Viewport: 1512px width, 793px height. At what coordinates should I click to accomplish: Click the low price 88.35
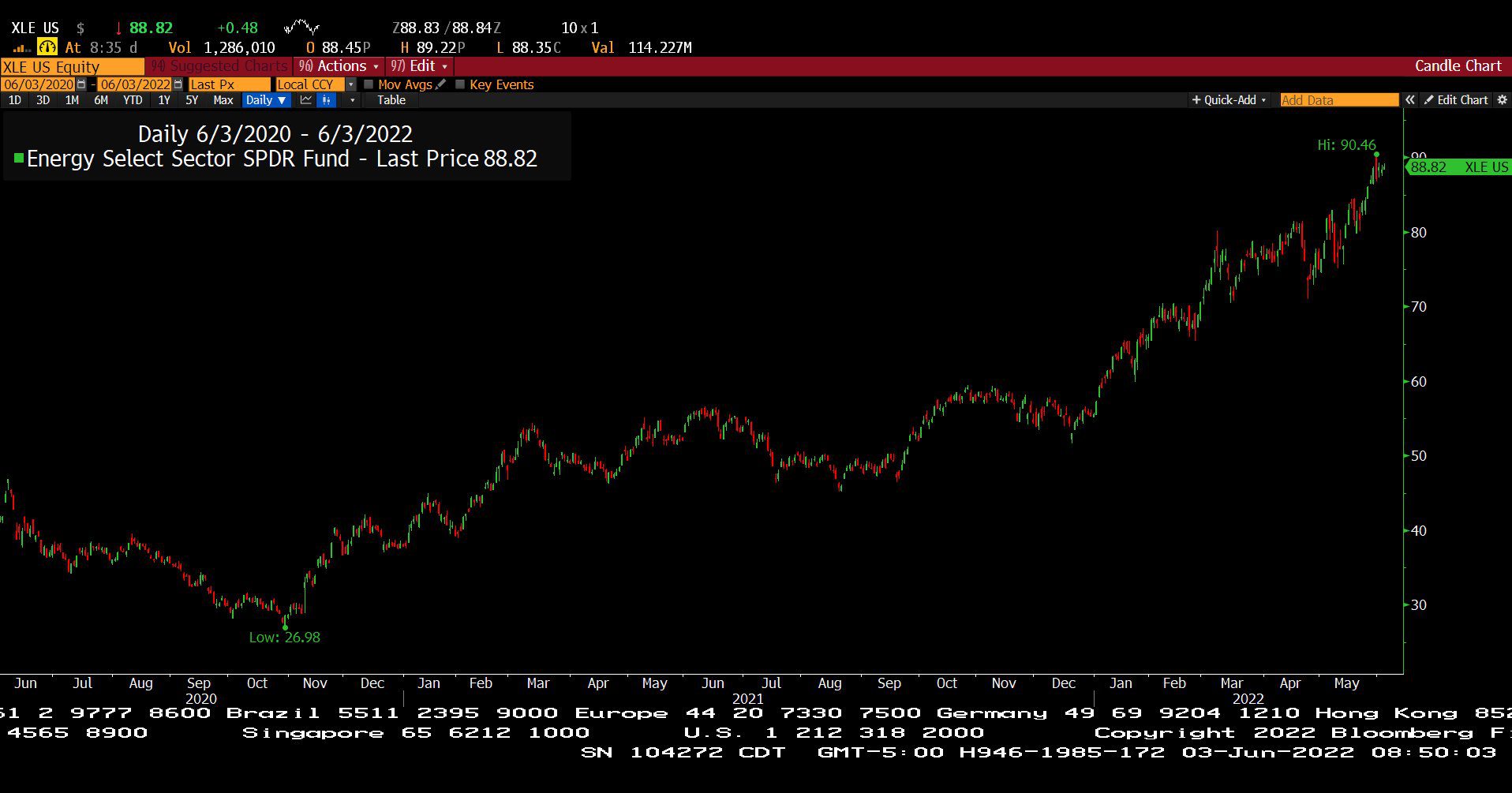(532, 48)
